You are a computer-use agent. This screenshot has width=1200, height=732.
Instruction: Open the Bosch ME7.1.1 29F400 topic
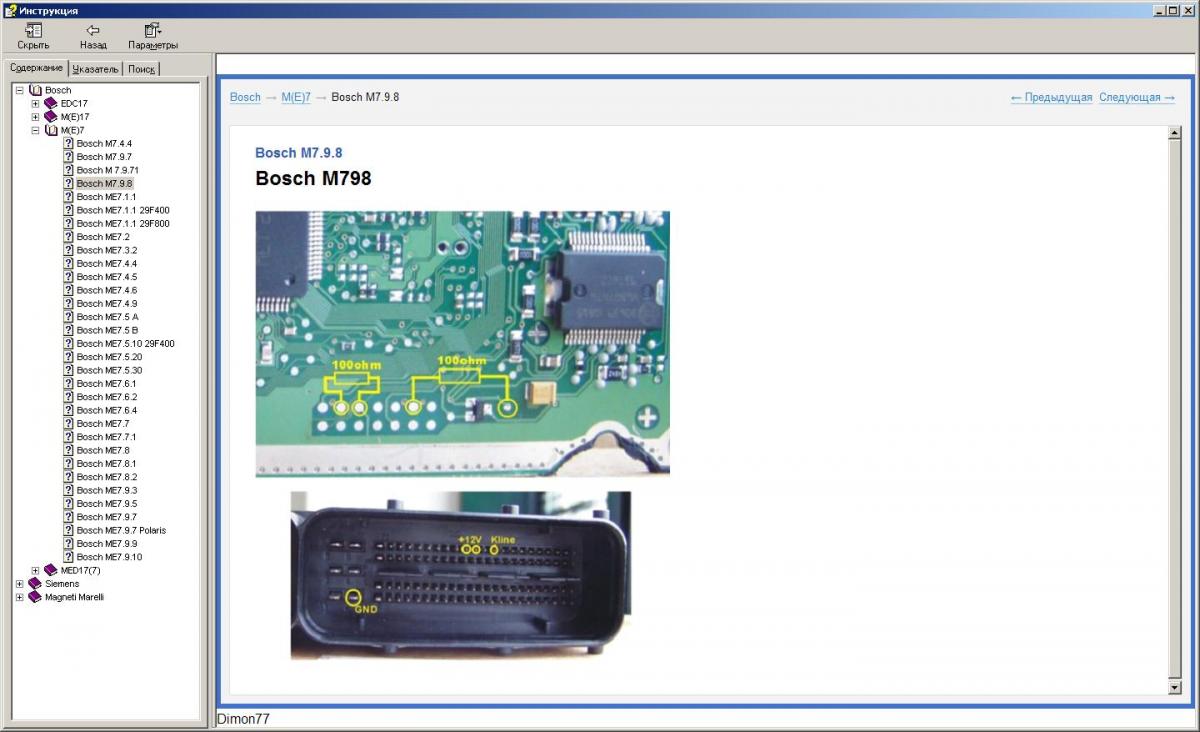point(123,210)
